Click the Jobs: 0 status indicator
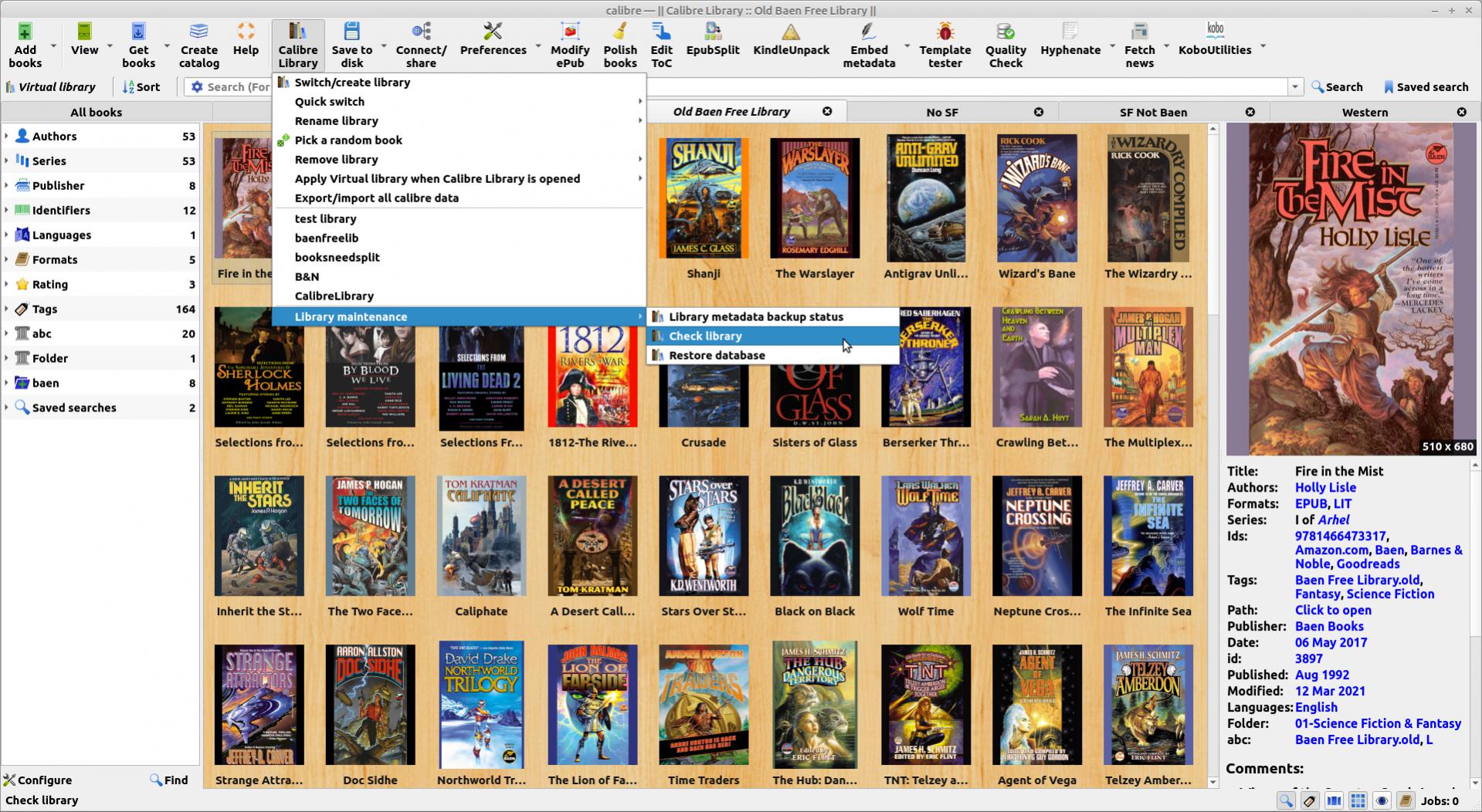The width and height of the screenshot is (1482, 812). [x=1440, y=801]
